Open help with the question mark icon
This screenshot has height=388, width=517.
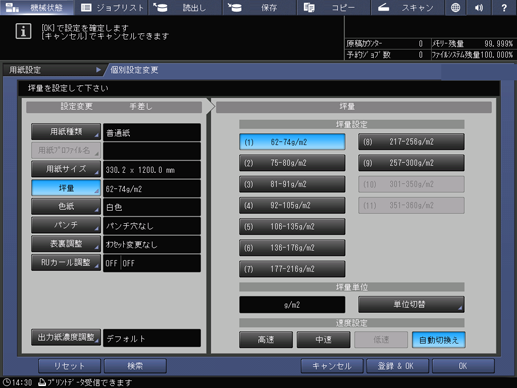[504, 7]
